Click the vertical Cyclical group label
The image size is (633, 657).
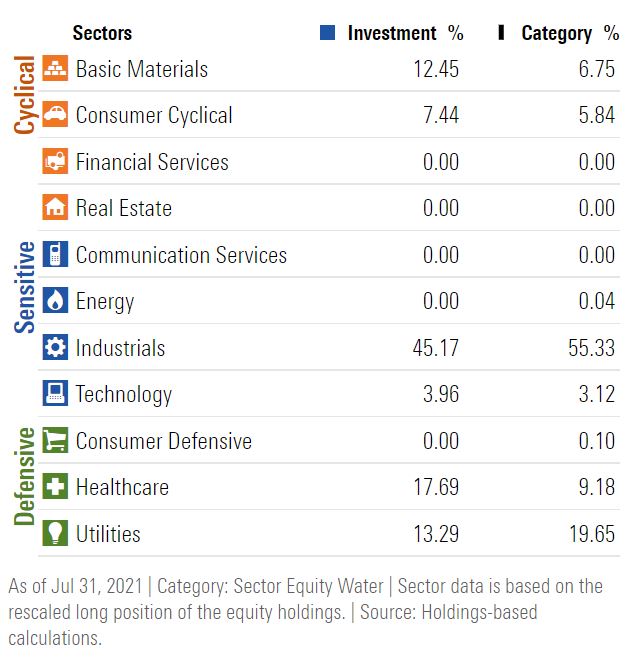pyautogui.click(x=24, y=95)
